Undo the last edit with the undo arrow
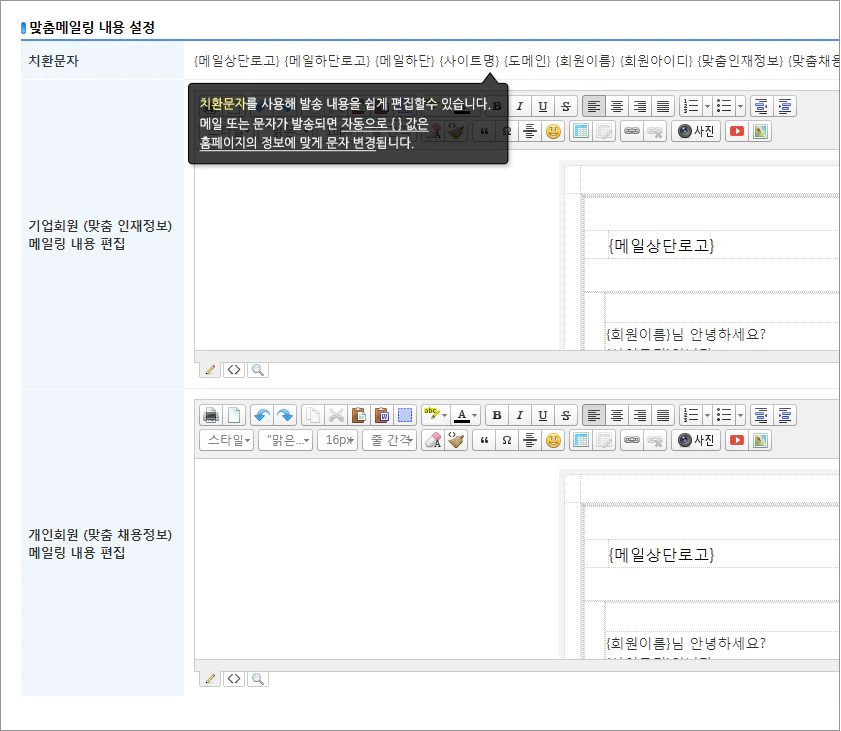841x731 pixels. pos(263,415)
